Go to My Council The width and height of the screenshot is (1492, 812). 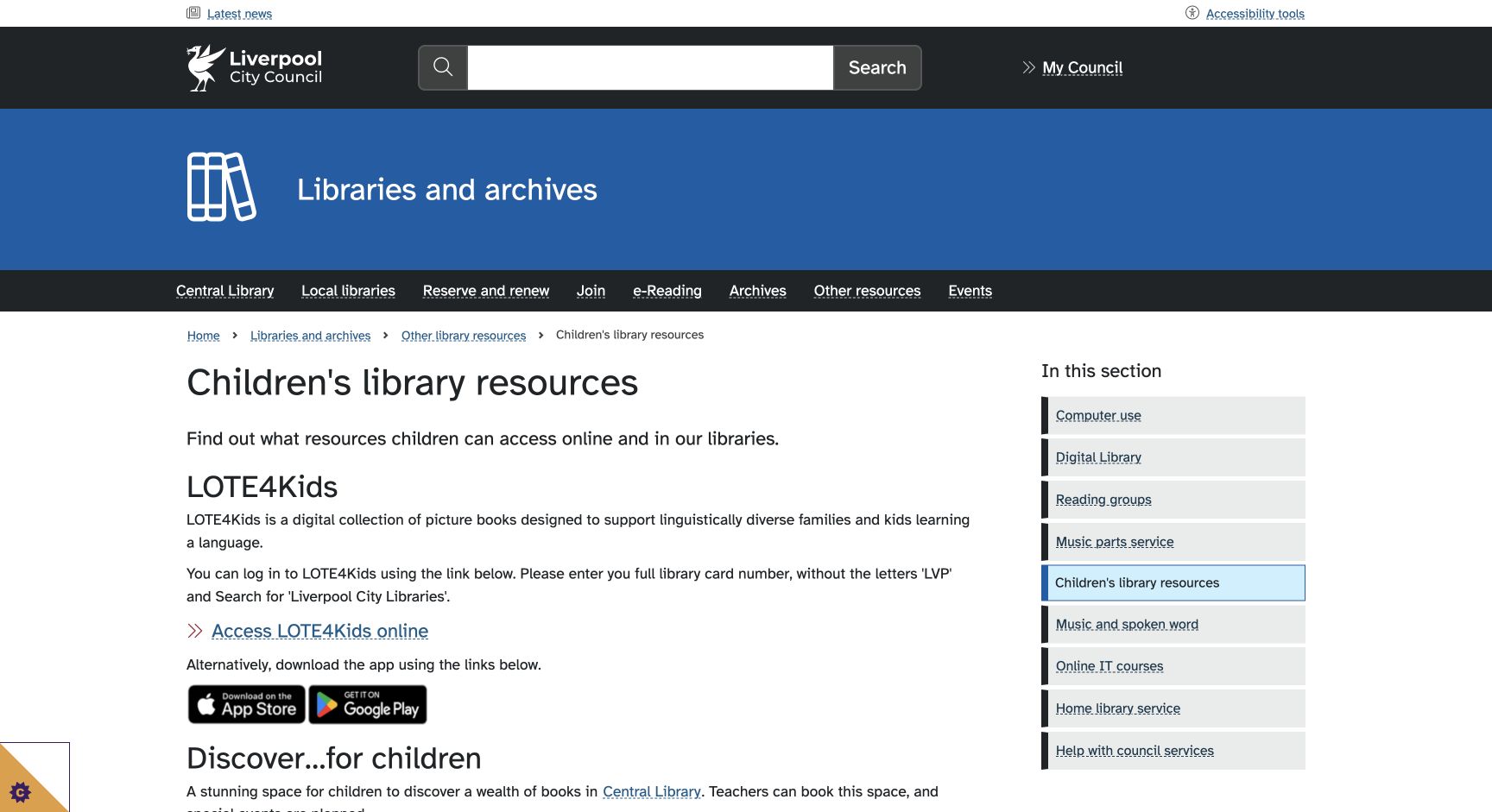tap(1082, 67)
